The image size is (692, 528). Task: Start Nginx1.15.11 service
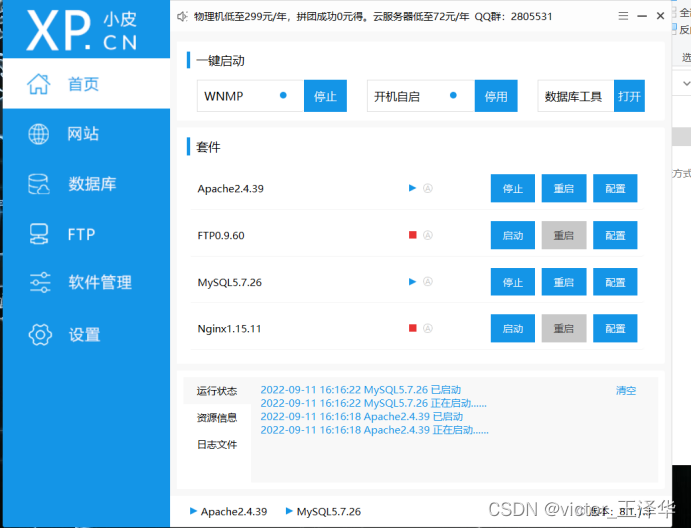pyautogui.click(x=513, y=328)
